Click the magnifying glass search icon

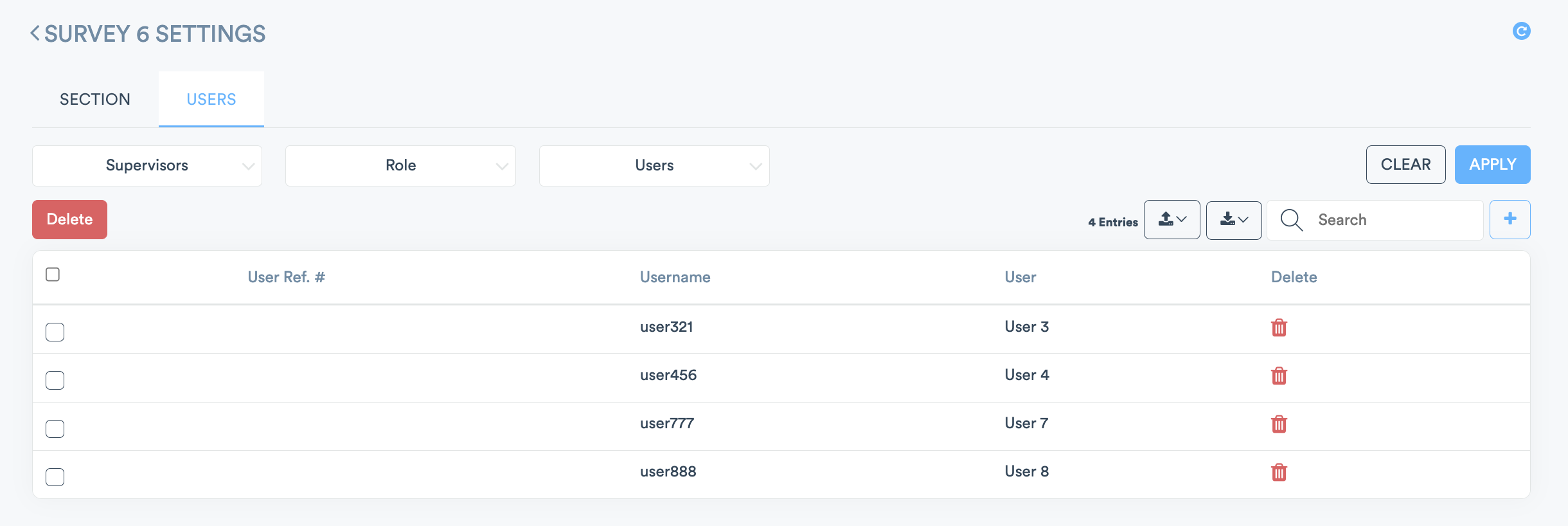[x=1291, y=220]
